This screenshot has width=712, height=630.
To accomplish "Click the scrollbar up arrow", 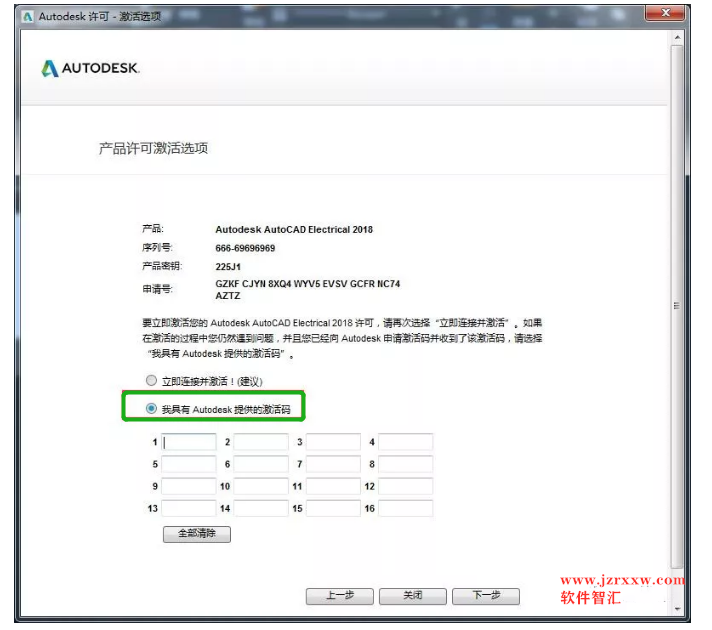I will pyautogui.click(x=677, y=38).
